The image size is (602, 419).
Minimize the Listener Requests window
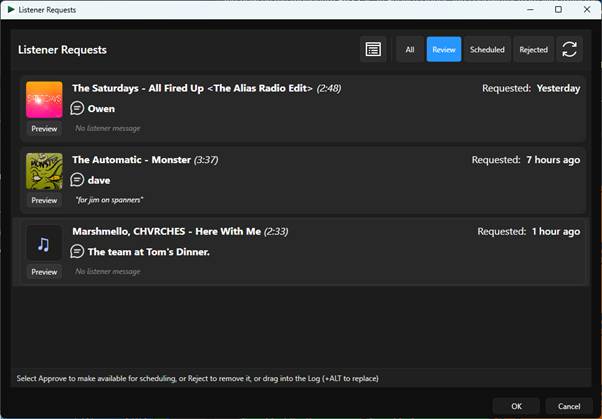[531, 9]
